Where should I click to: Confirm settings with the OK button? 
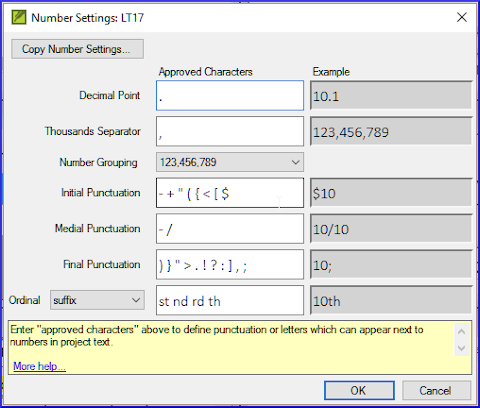(x=359, y=390)
